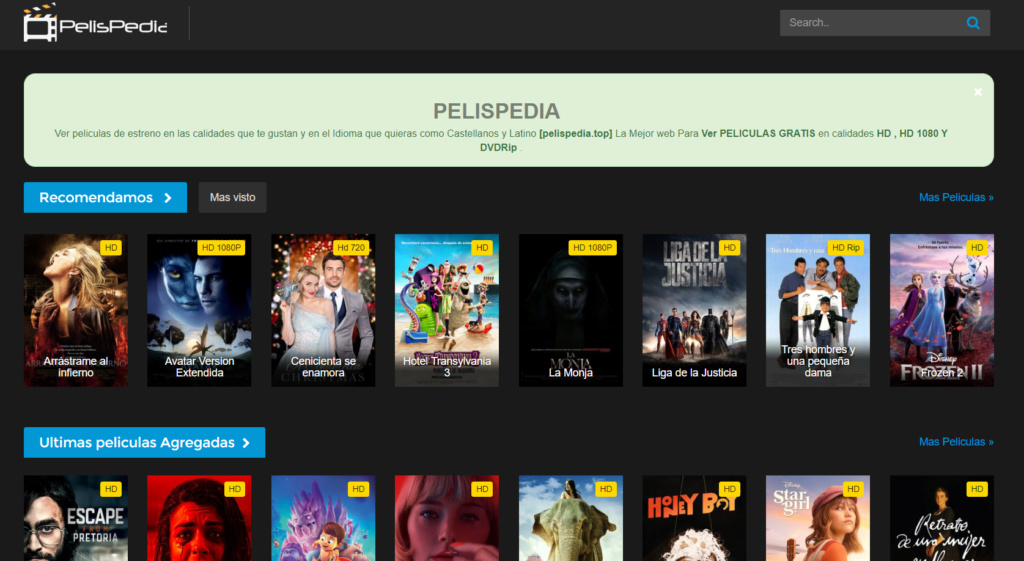1024x561 pixels.
Task: Open Arrástrame al infierno poster
Action: (x=76, y=310)
